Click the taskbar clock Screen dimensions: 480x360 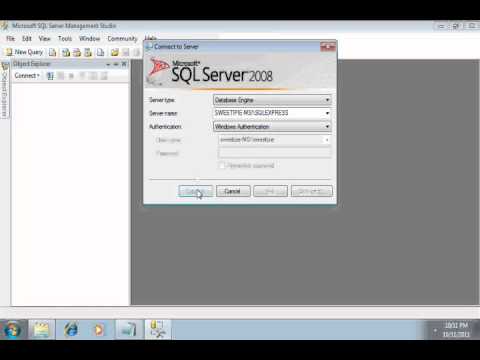tap(456, 329)
